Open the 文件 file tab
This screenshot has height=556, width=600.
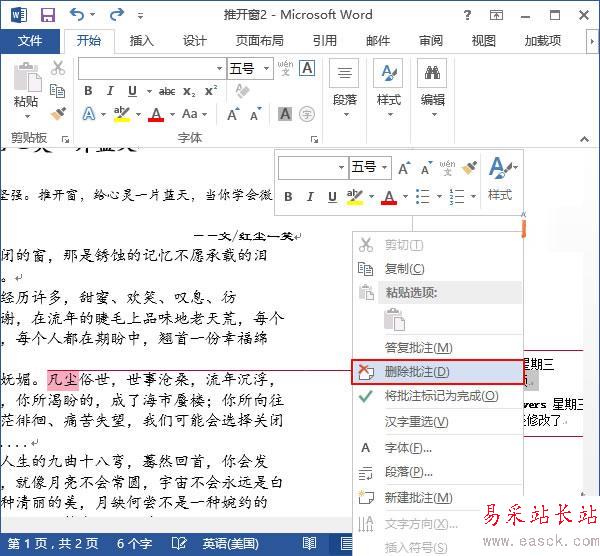29,41
